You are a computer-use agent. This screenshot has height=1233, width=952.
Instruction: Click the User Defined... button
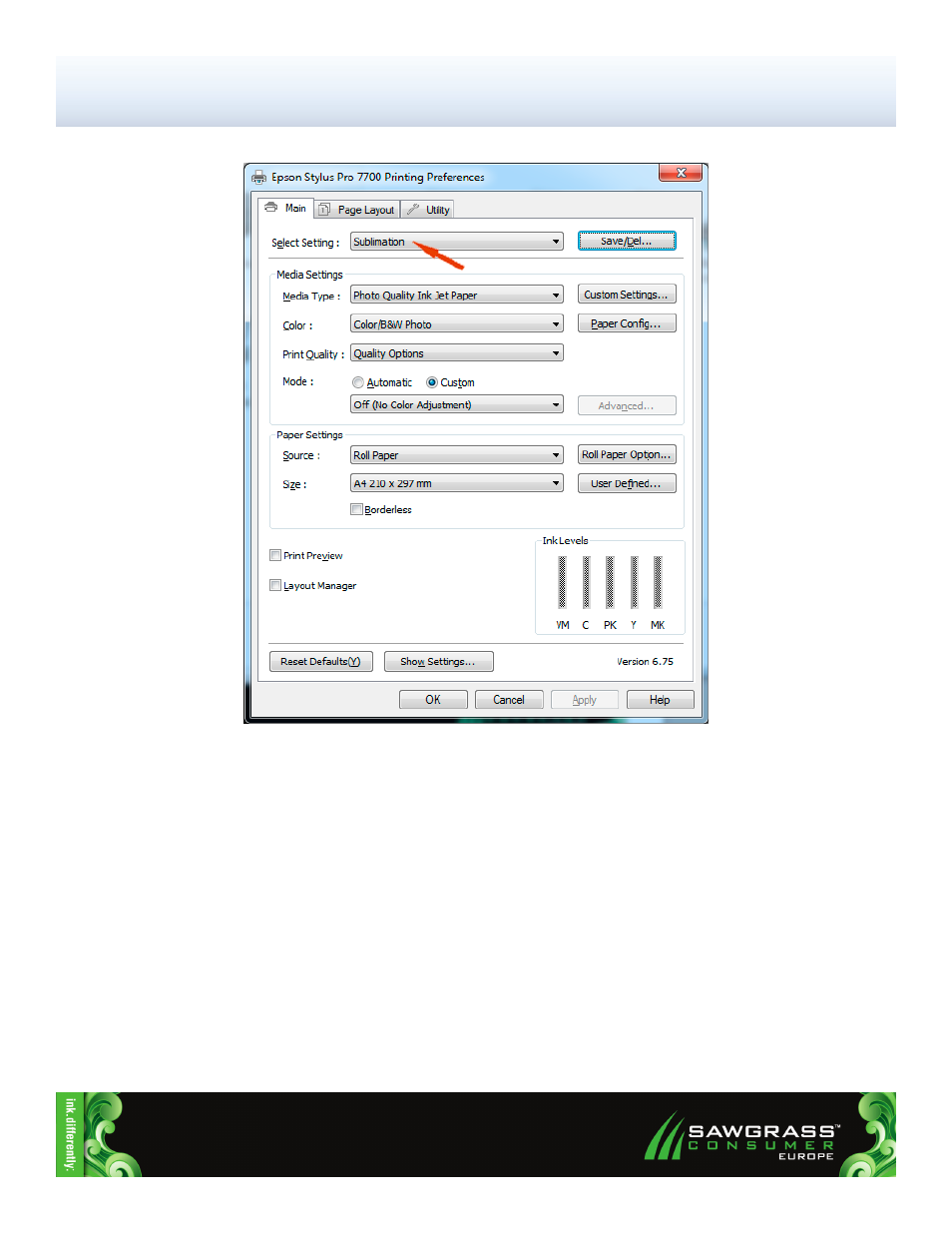627,483
